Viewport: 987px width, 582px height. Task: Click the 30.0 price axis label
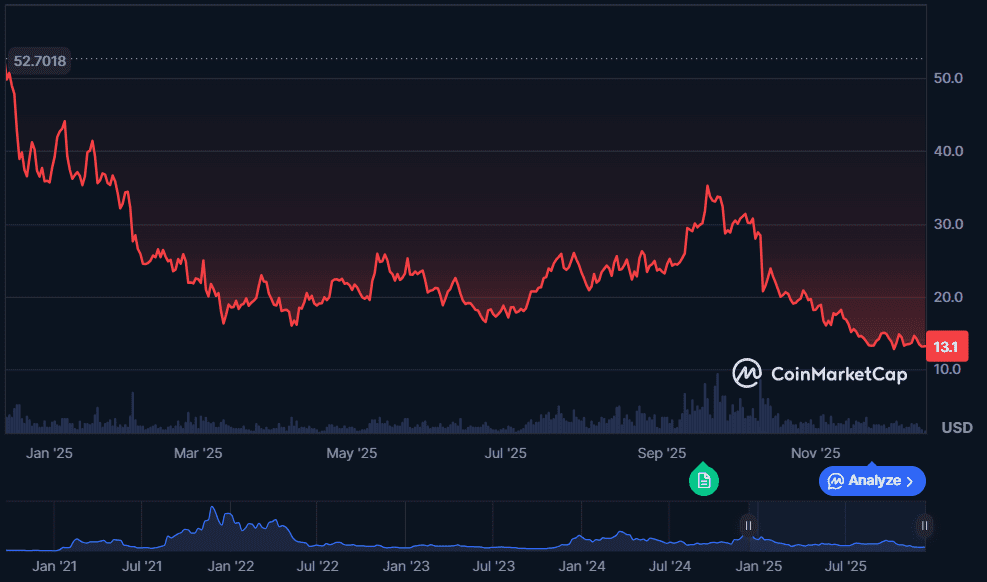[946, 224]
